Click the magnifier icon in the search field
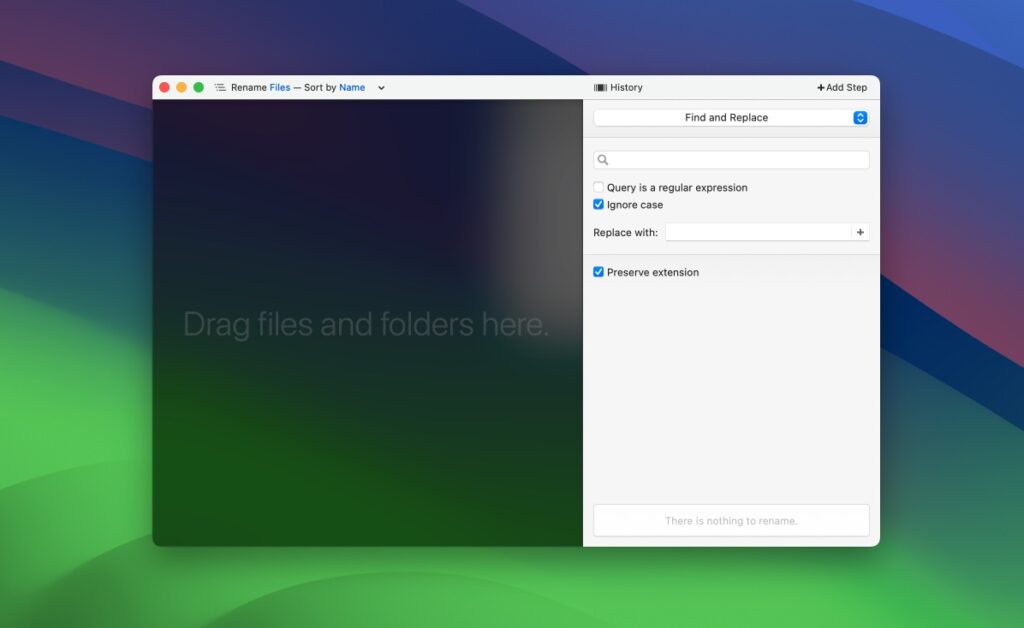The width and height of the screenshot is (1024, 628). coord(601,159)
